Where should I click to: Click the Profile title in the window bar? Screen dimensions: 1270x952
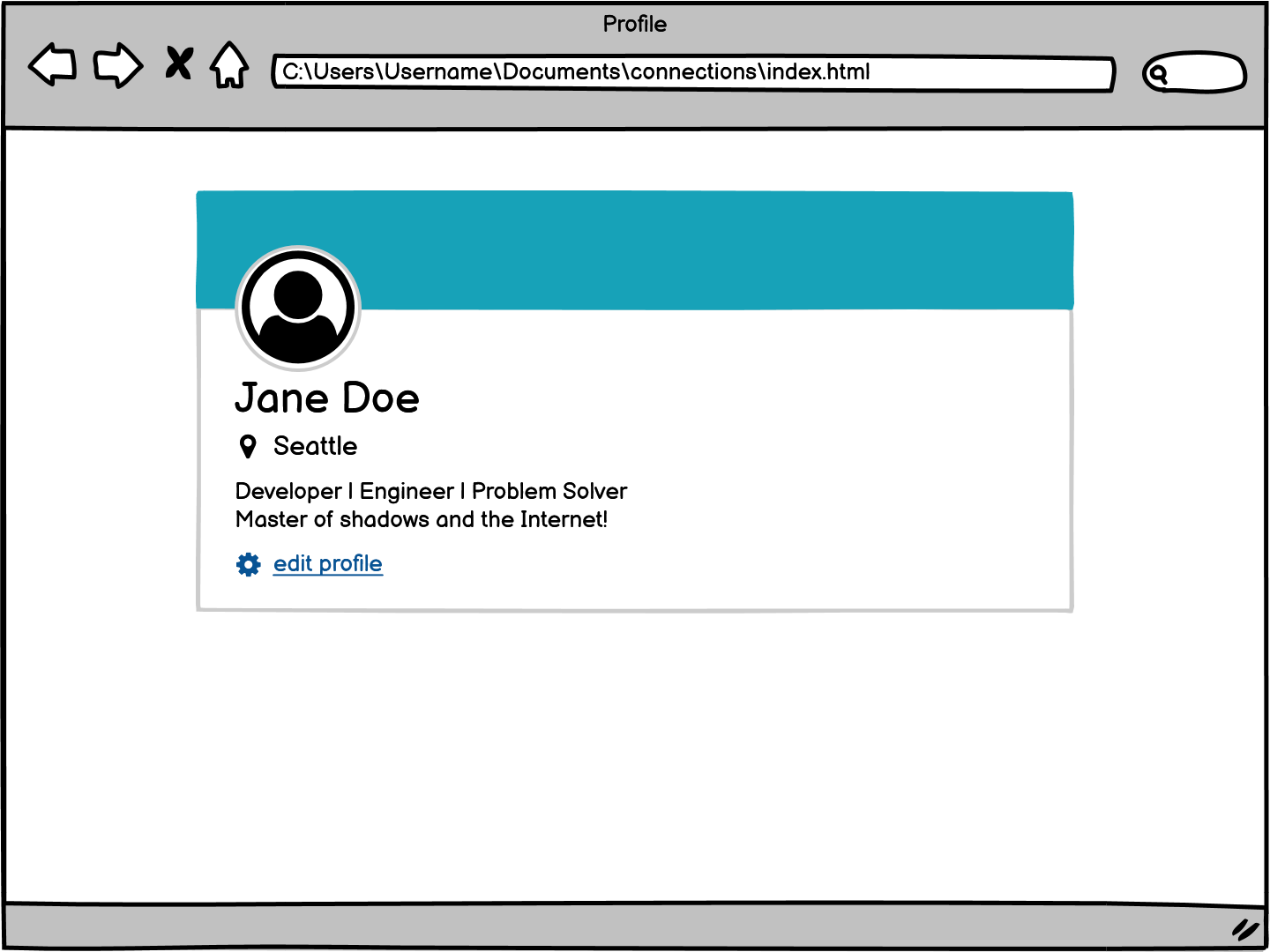[635, 24]
